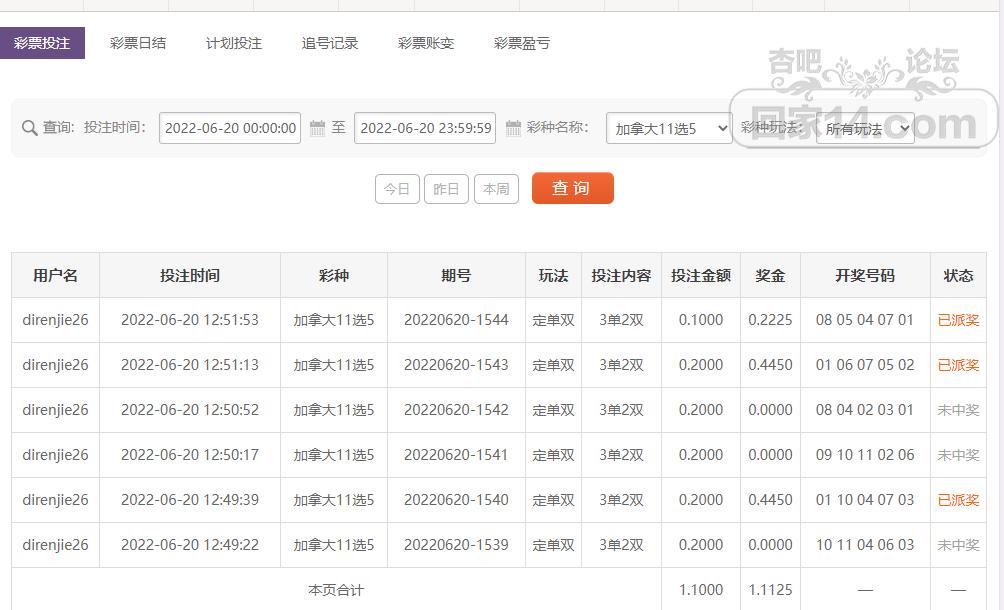Open the 计划投注 tab
This screenshot has height=610, width=1004.
click(x=233, y=43)
